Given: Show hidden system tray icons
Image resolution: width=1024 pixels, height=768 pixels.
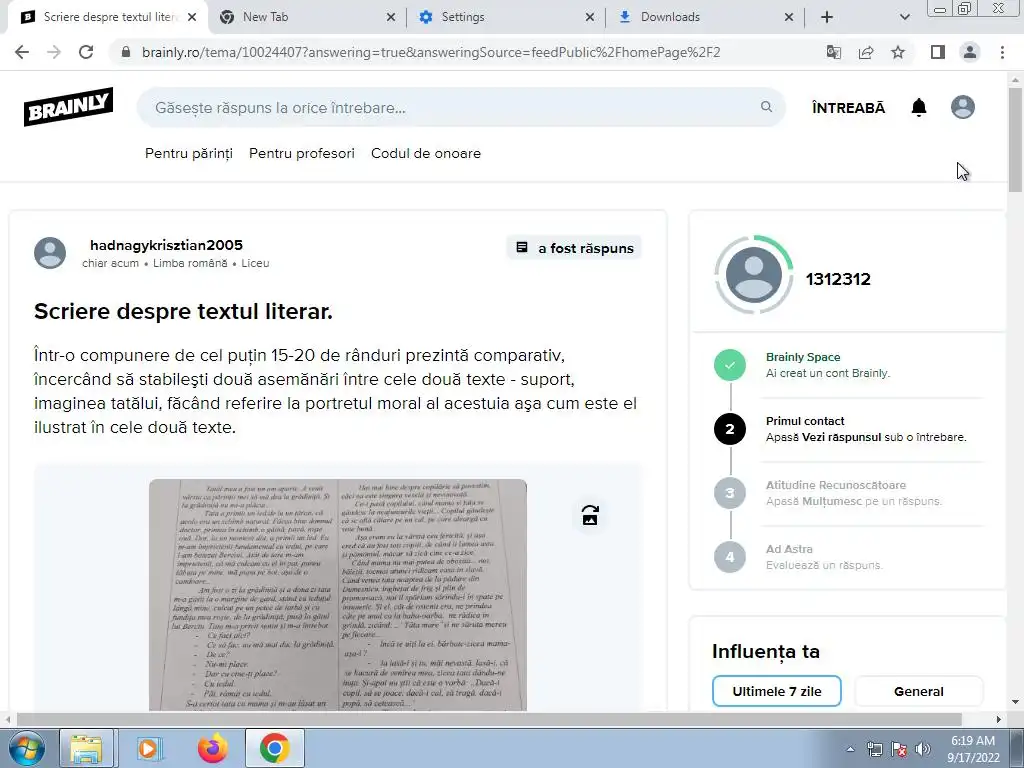Looking at the screenshot, I should coord(850,749).
